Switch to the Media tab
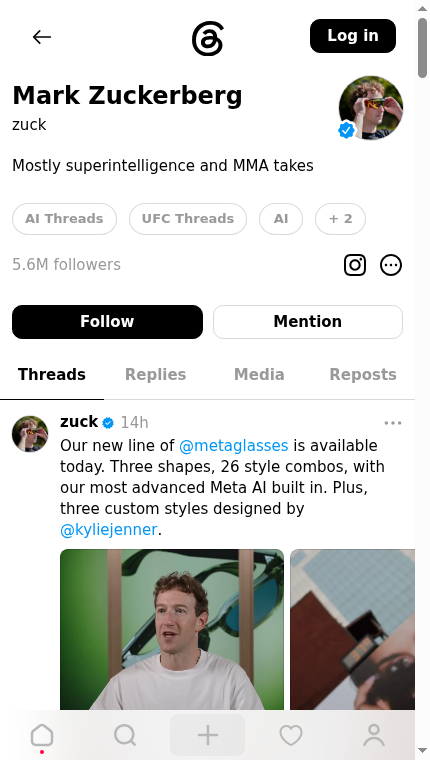Screen dimensions: 430x760 tap(259, 375)
